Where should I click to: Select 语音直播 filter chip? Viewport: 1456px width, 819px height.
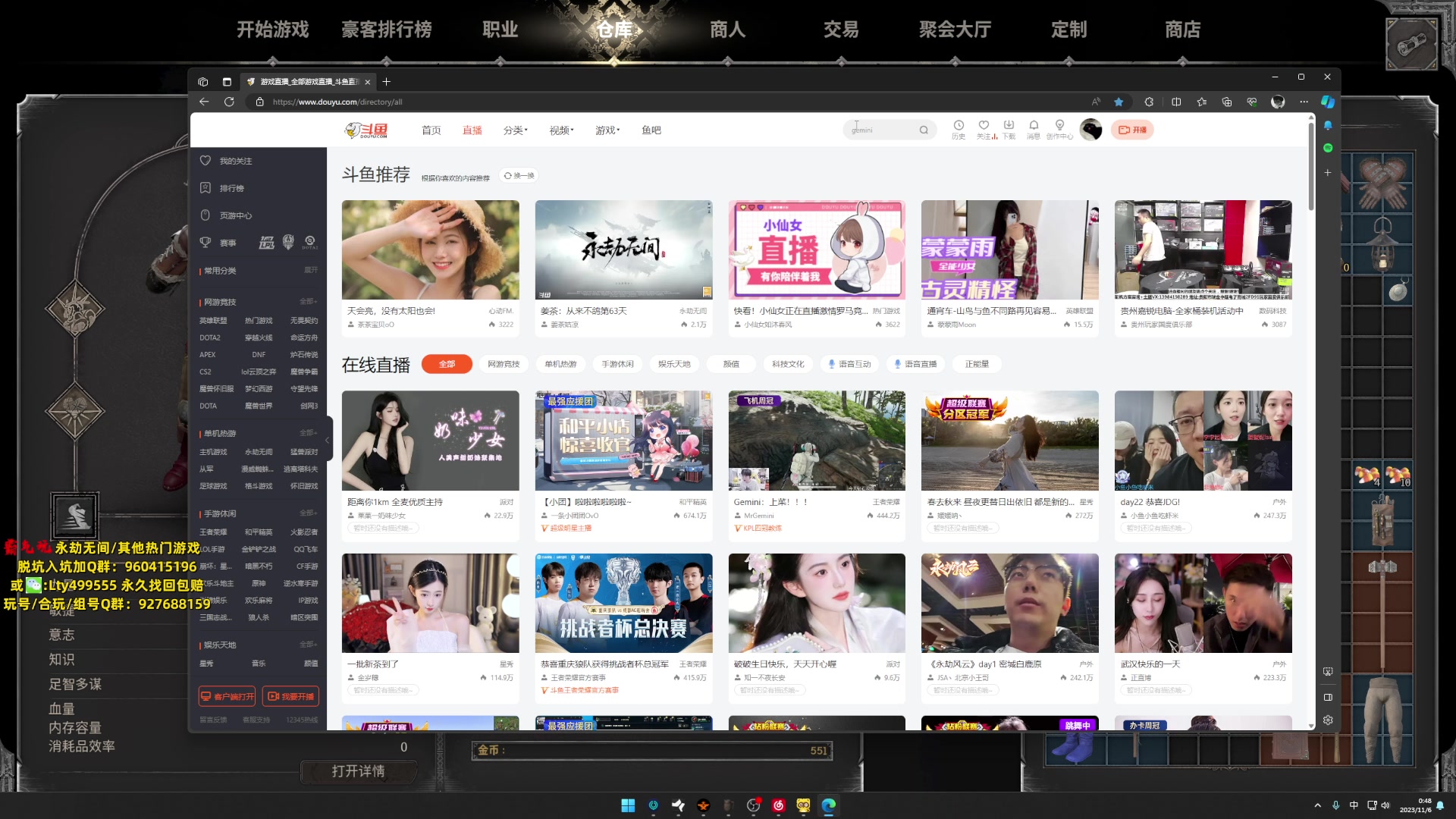point(915,364)
